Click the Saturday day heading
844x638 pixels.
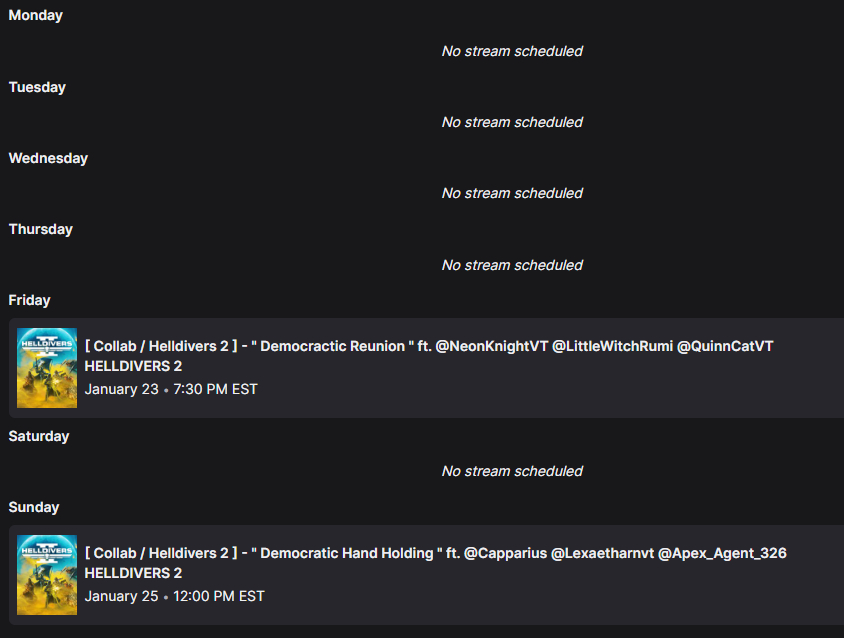click(x=39, y=436)
